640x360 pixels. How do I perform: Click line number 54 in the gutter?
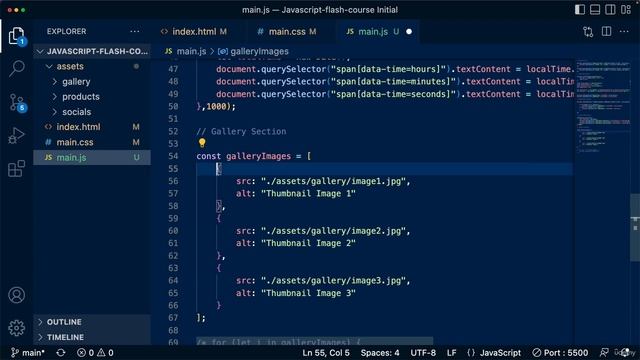[x=173, y=156]
